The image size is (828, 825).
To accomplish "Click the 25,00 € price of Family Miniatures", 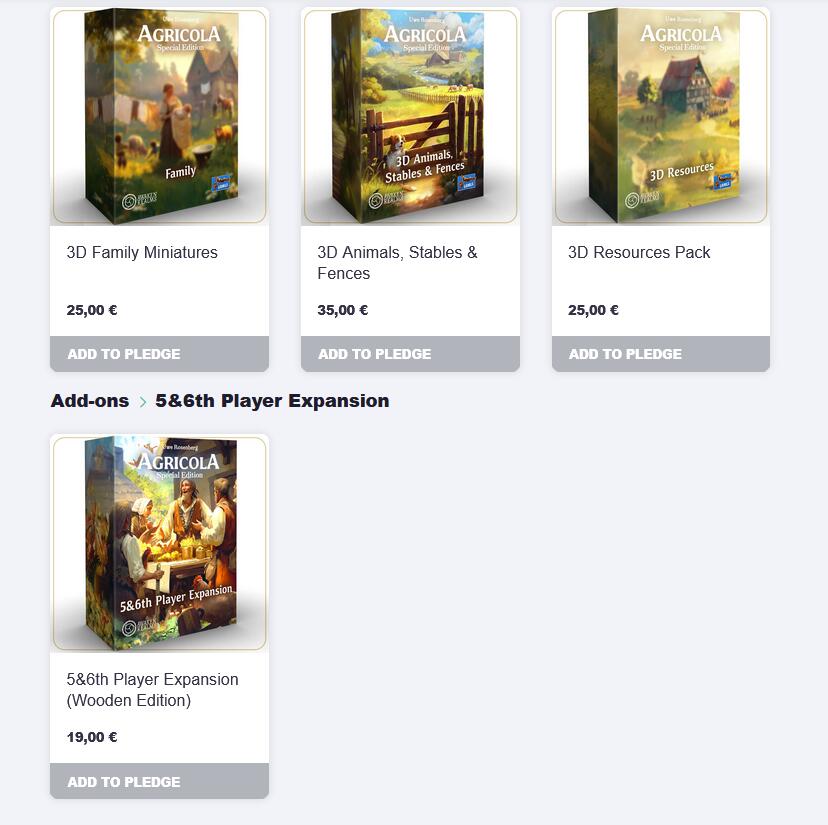I will click(x=92, y=310).
